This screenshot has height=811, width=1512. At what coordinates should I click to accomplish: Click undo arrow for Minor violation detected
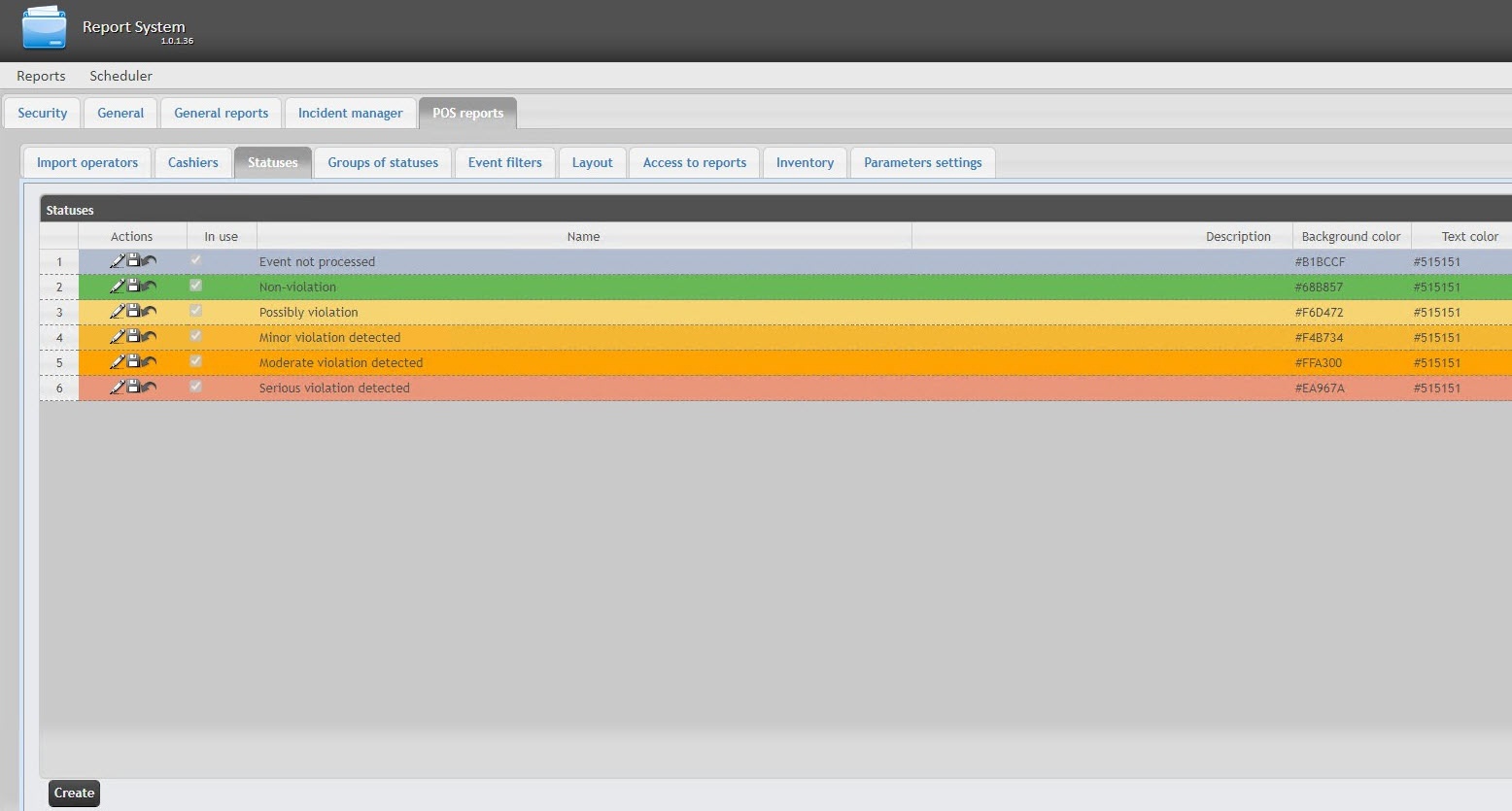click(x=149, y=337)
